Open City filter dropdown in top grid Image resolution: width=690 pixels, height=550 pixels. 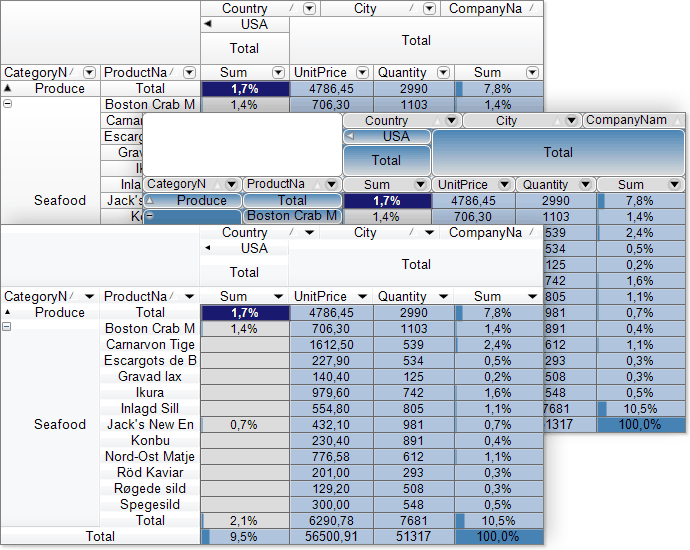click(x=429, y=8)
